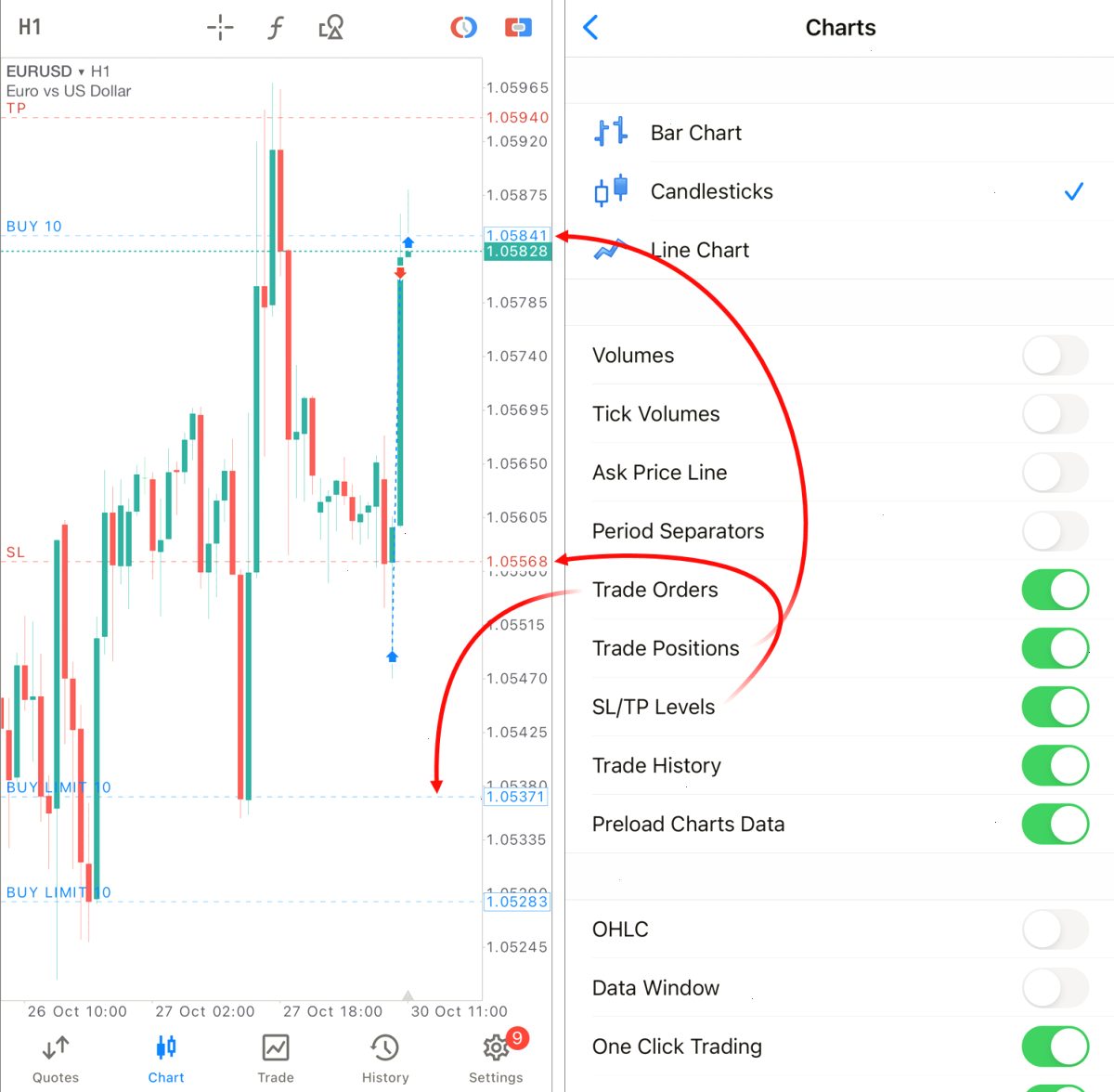This screenshot has height=1092, width=1114.
Task: Select the Bar Chart type
Action: pyautogui.click(x=839, y=133)
